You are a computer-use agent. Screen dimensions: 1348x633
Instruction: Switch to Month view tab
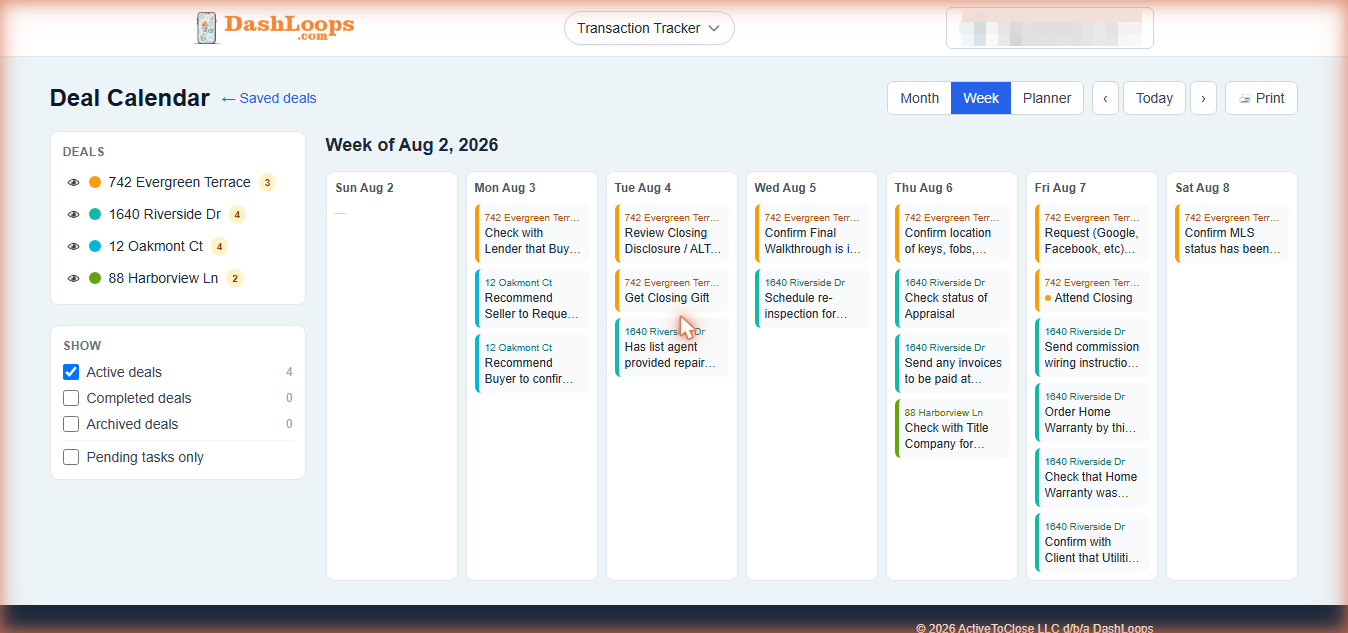(x=919, y=98)
